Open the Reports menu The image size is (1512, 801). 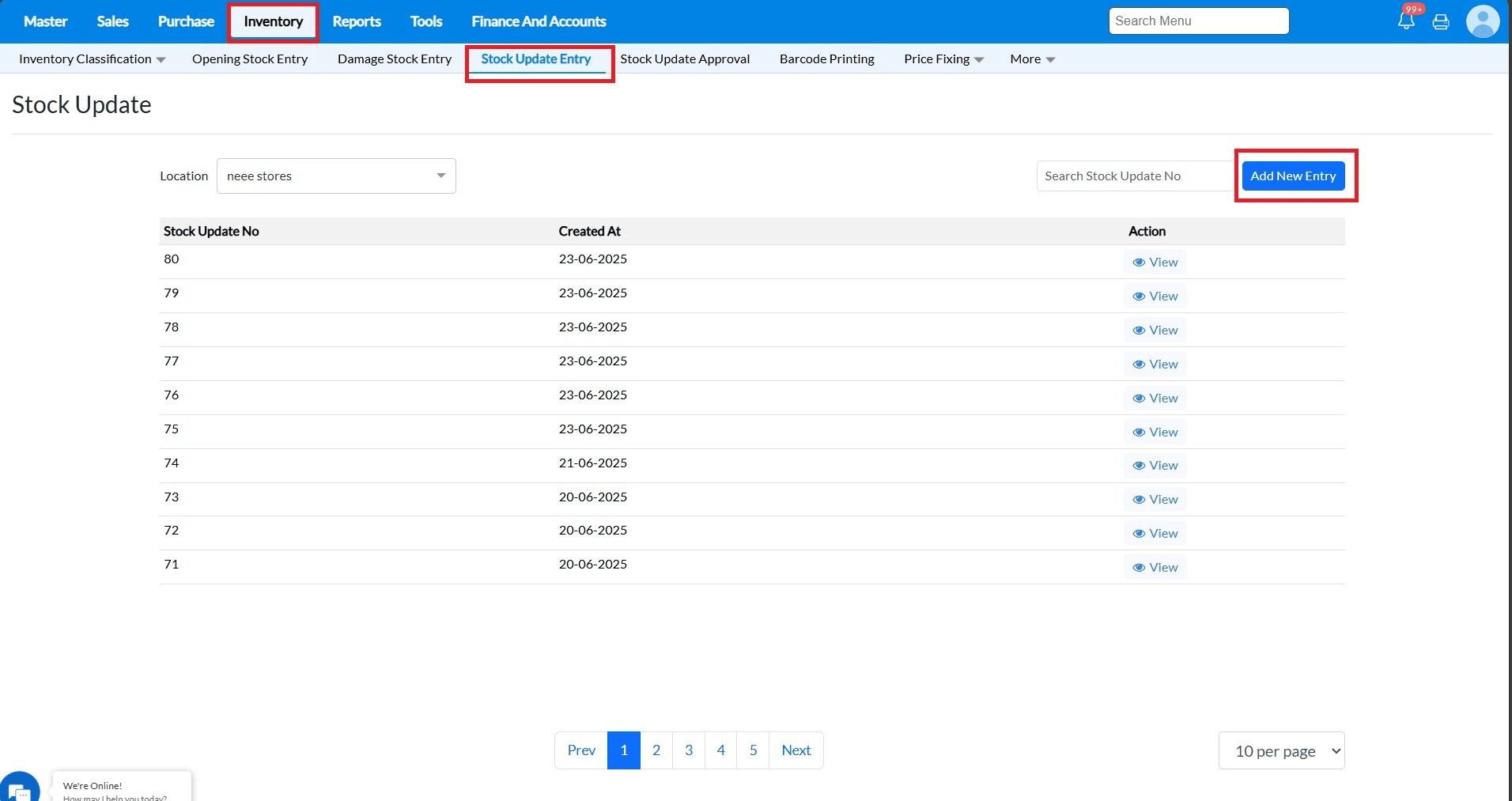coord(357,21)
